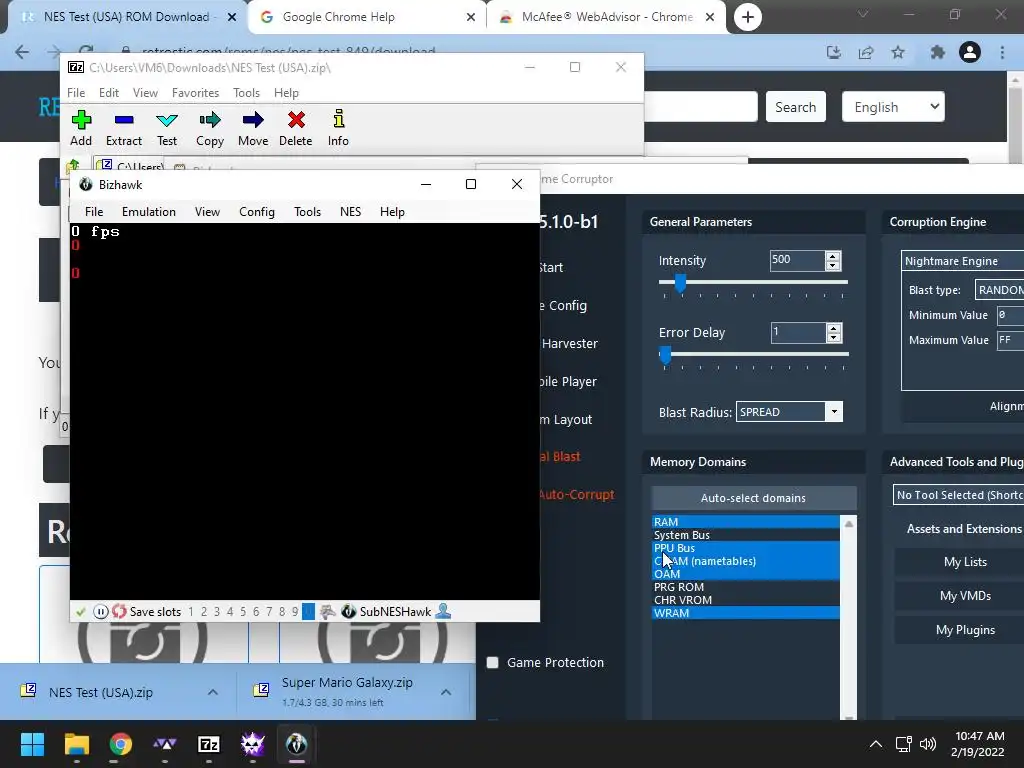
Task: Click the SubNESHawk core icon
Action: pos(349,612)
